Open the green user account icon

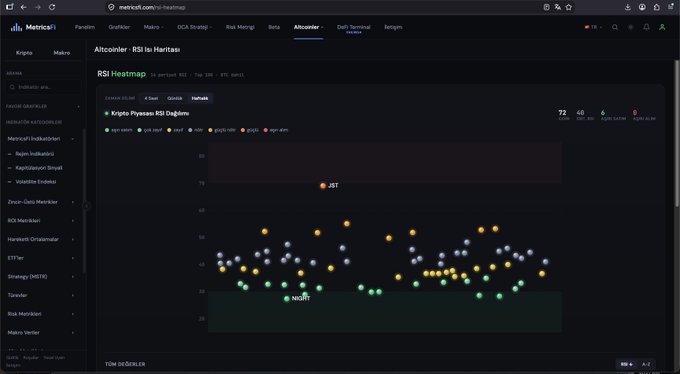click(x=662, y=27)
